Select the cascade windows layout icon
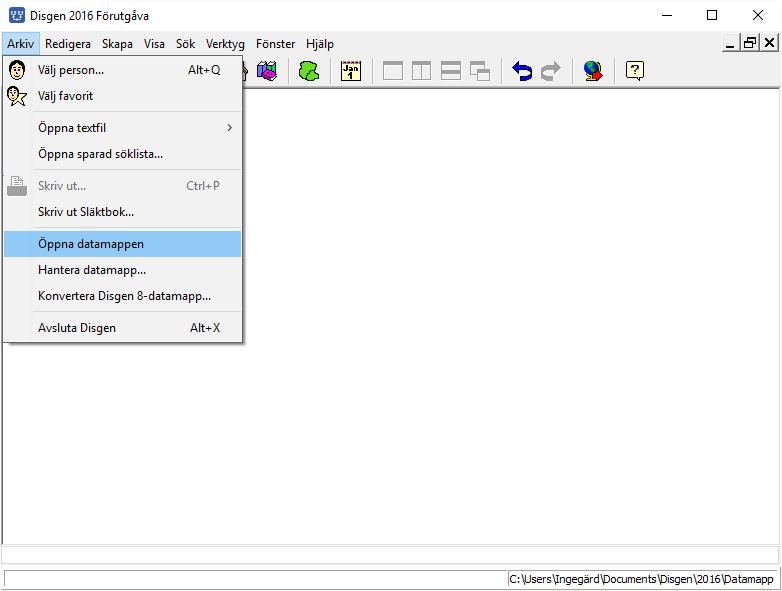 pos(480,71)
